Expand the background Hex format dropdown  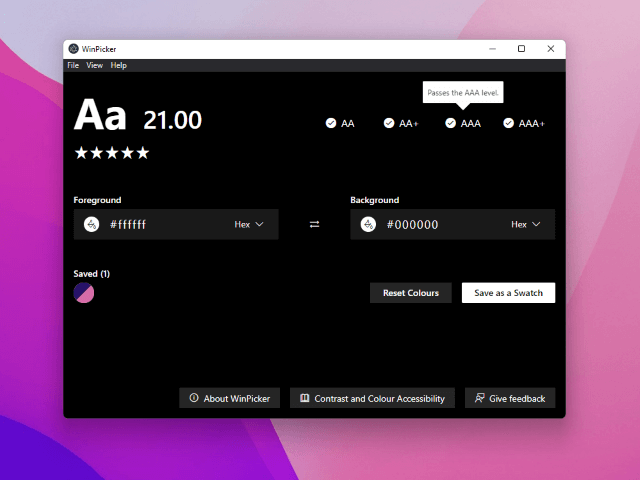(526, 225)
